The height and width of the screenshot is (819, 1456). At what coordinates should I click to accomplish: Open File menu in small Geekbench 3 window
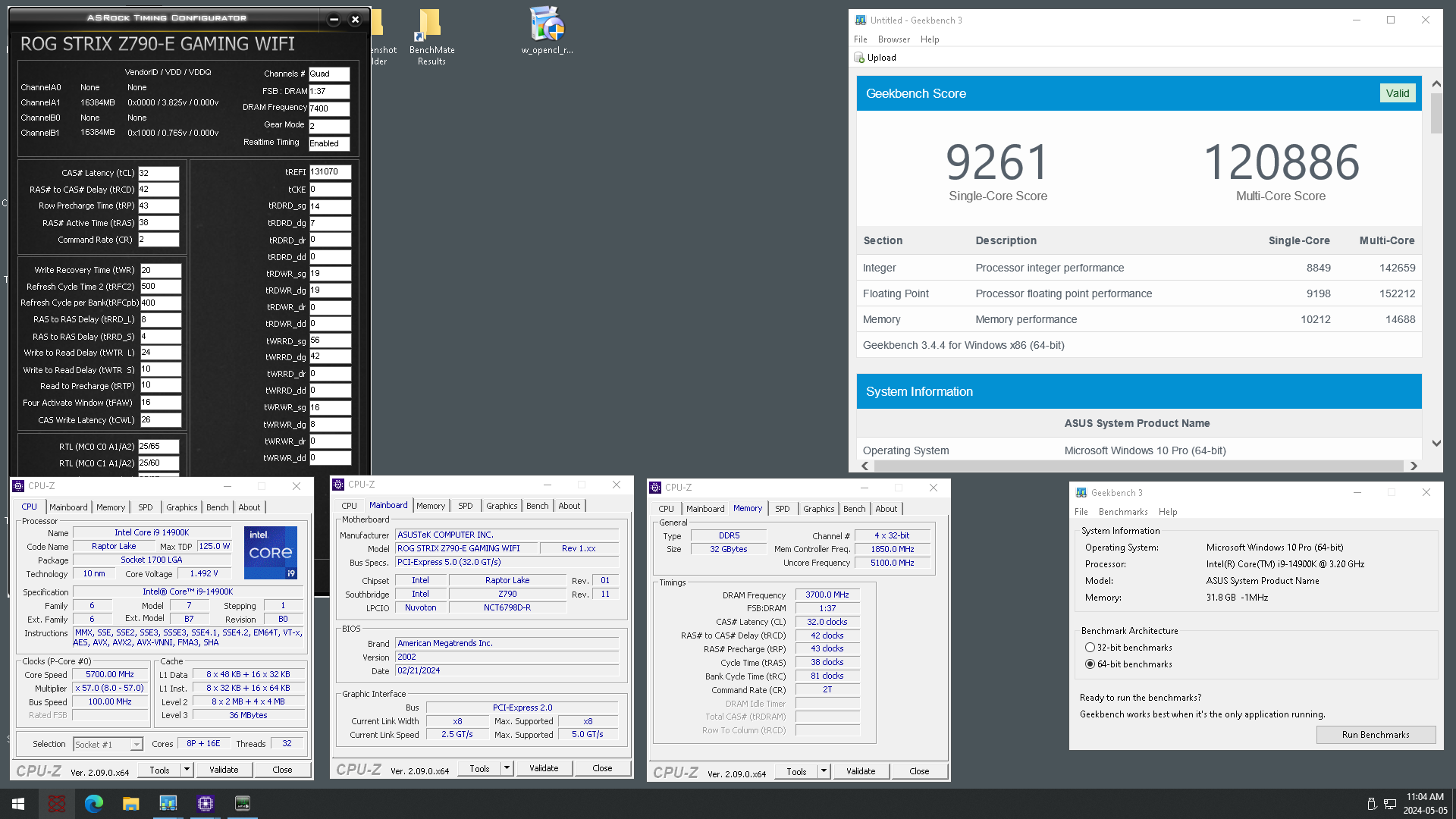[x=1081, y=512]
